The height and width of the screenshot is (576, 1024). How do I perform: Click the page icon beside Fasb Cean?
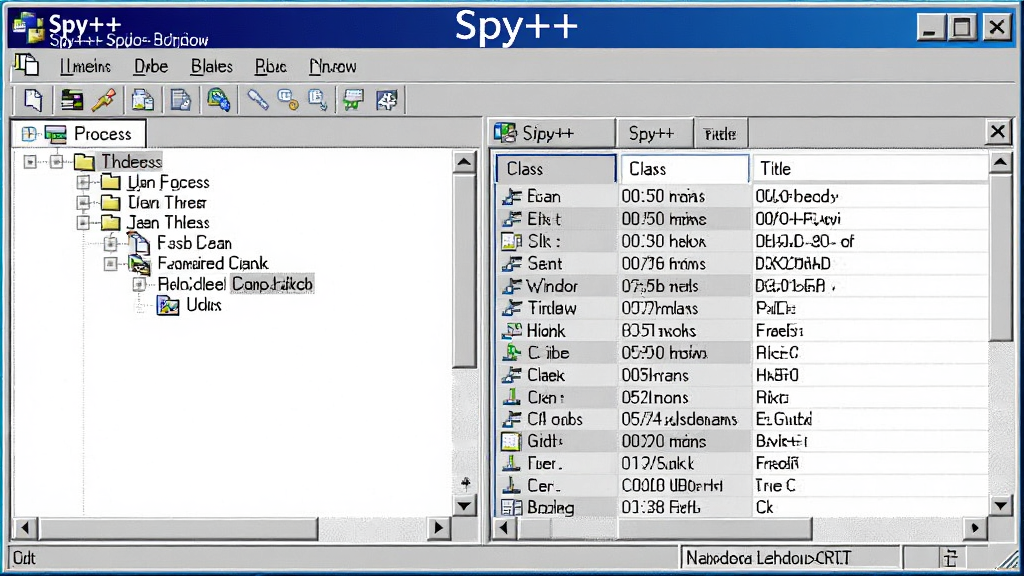(138, 243)
